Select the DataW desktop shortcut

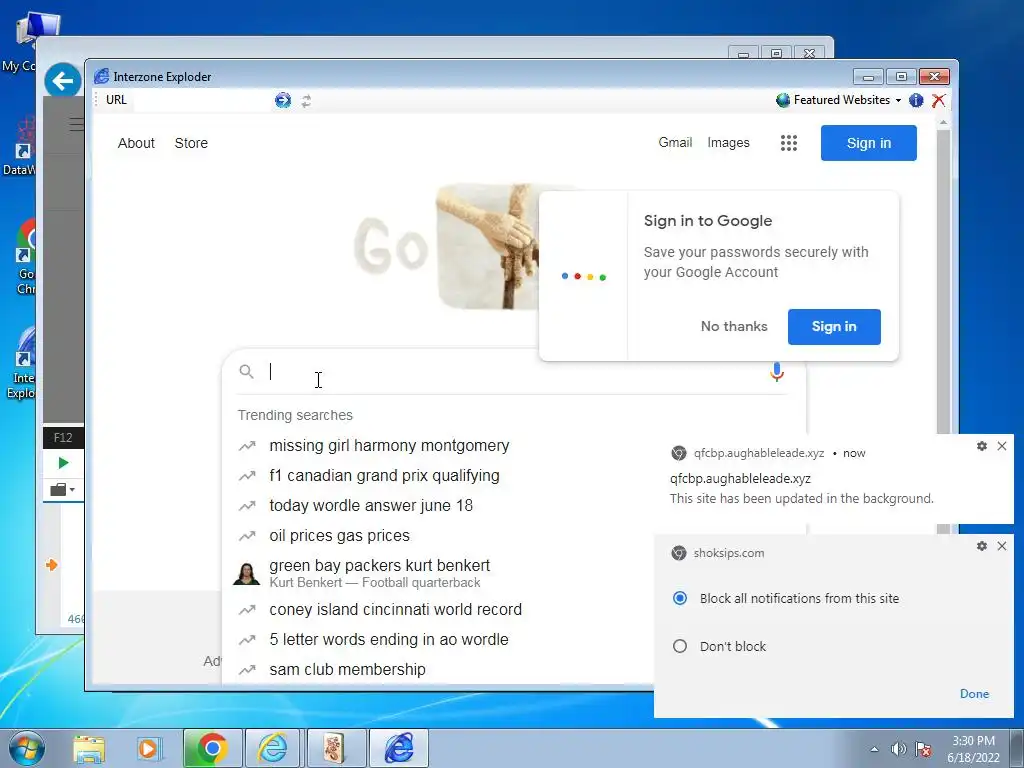(x=21, y=146)
